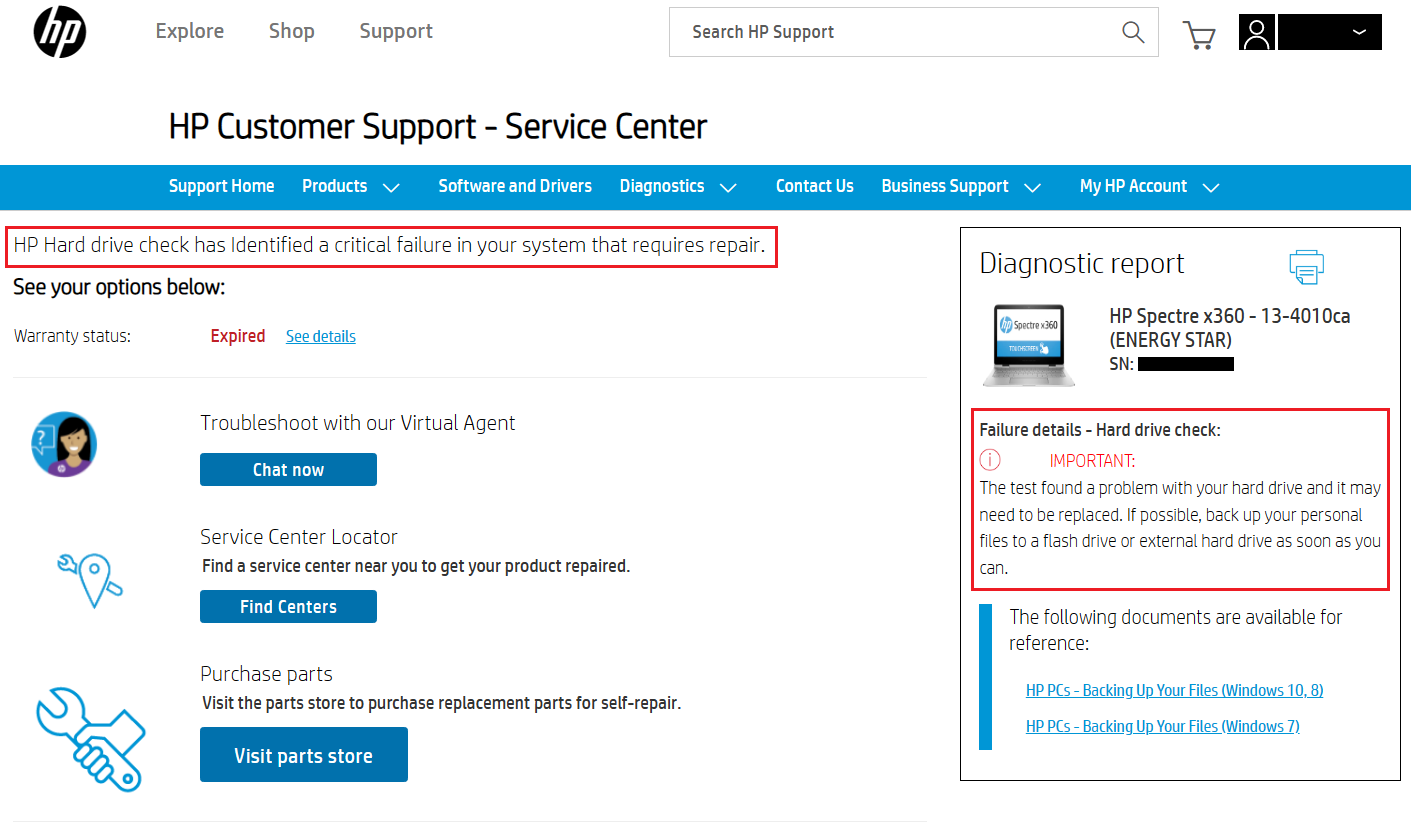
Task: Click the Virtual Agent avatar icon
Action: (x=63, y=445)
